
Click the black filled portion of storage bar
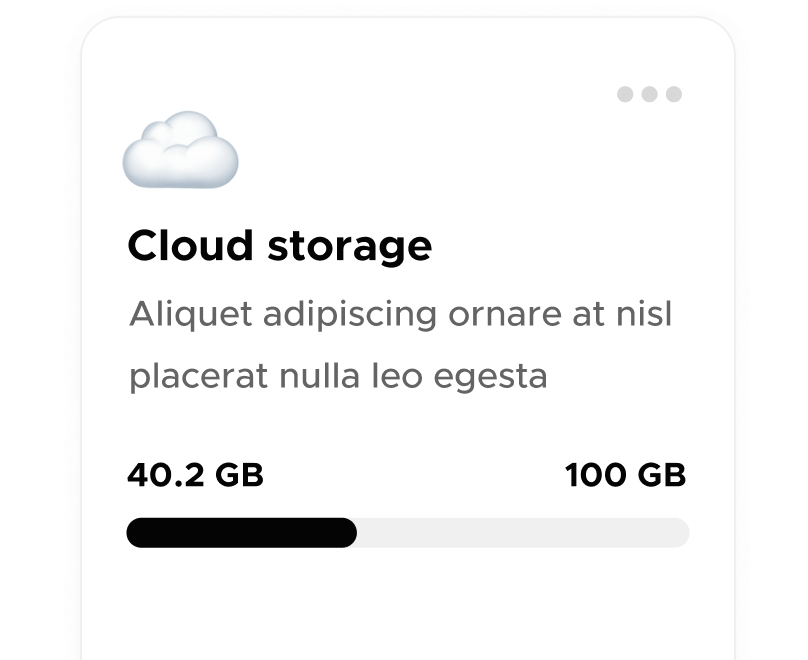(241, 533)
